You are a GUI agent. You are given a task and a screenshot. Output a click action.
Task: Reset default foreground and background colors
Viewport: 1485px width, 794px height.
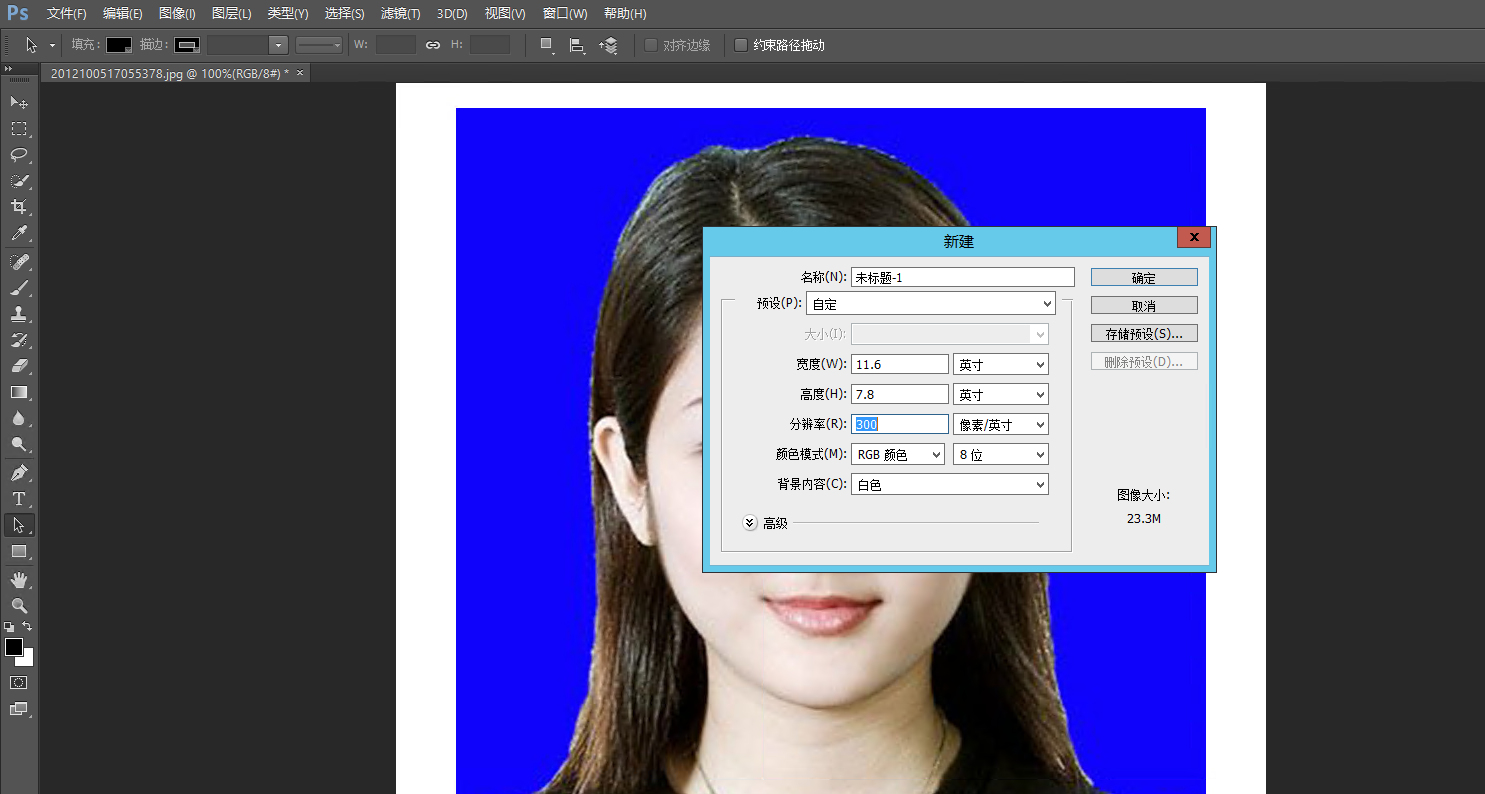click(x=9, y=627)
